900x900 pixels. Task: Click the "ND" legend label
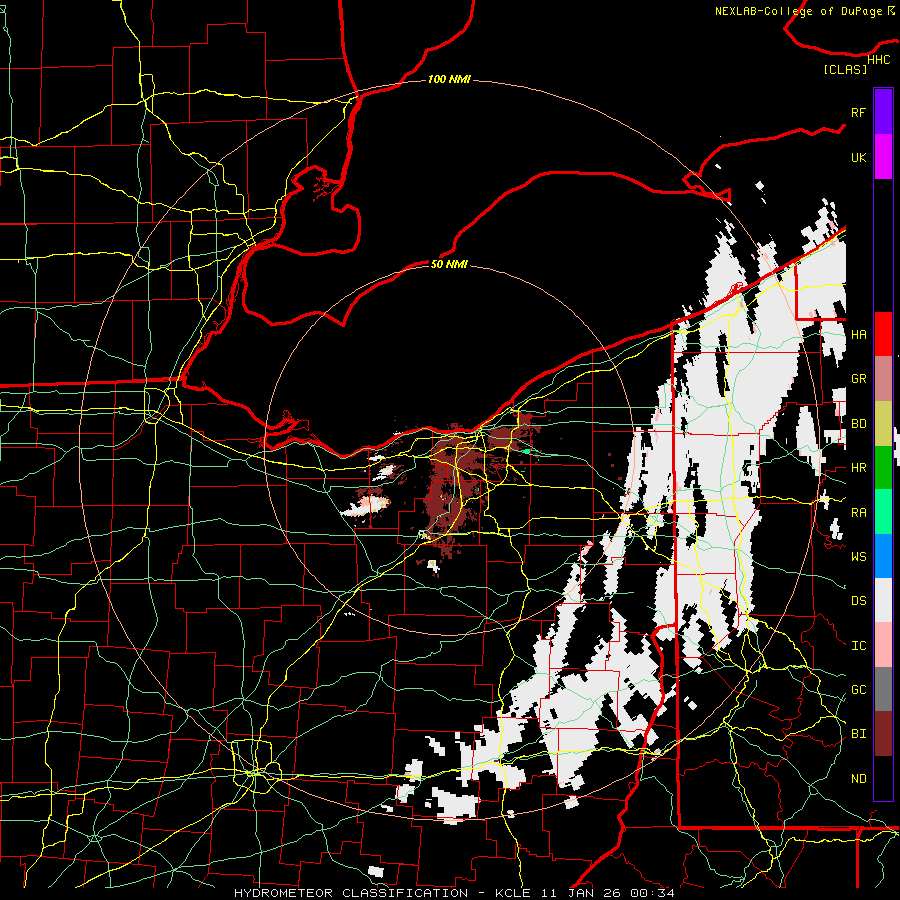pyautogui.click(x=858, y=779)
